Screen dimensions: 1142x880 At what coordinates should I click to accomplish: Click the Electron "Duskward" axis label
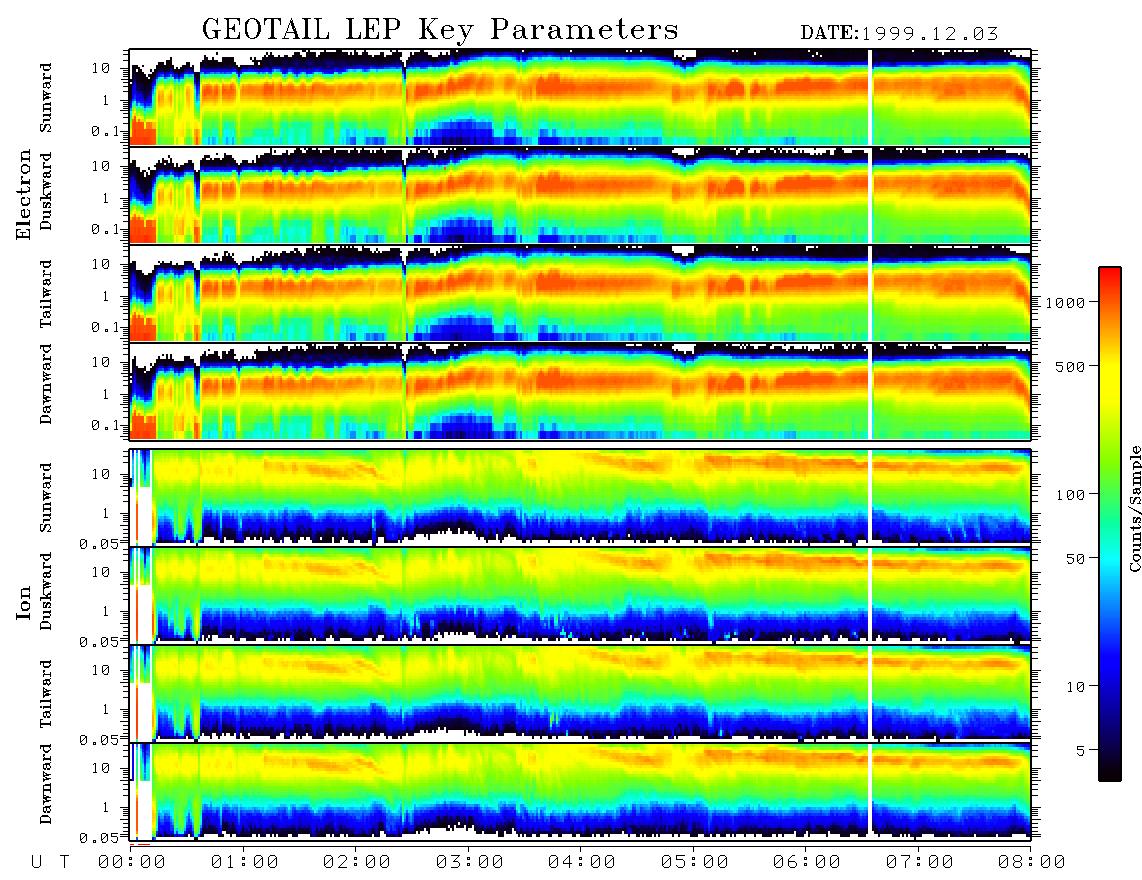45,191
